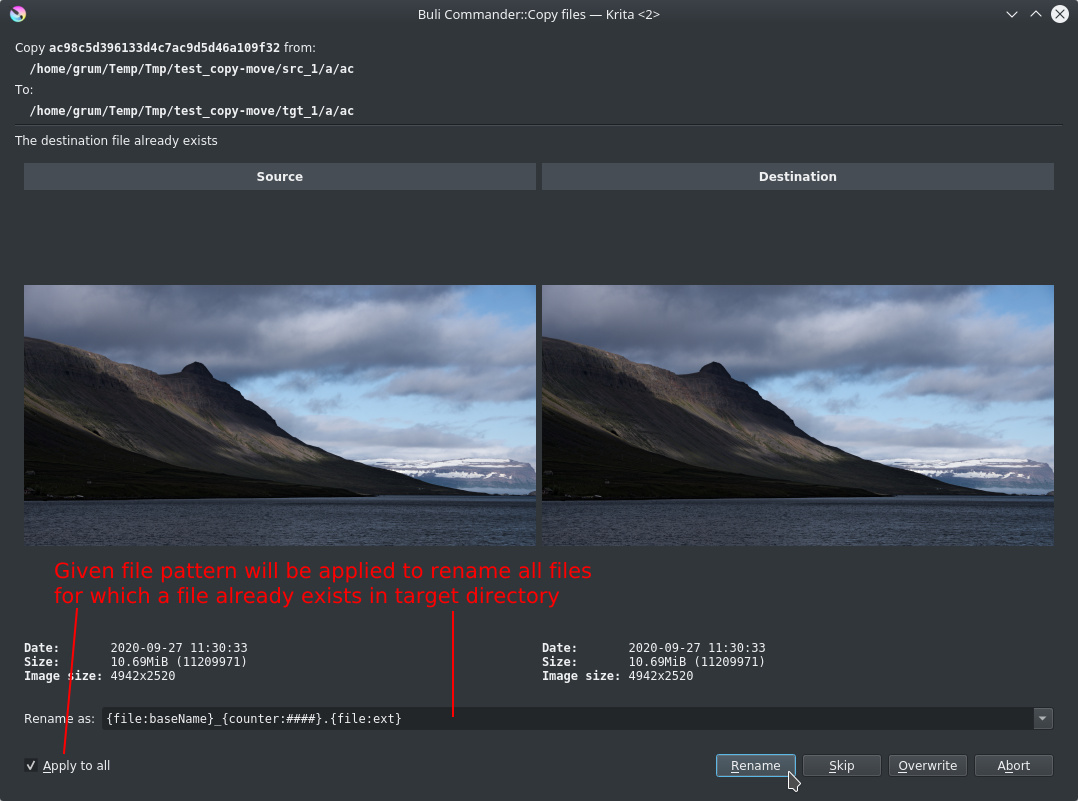The image size is (1078, 801).
Task: Select the Destination column header
Action: click(x=797, y=177)
